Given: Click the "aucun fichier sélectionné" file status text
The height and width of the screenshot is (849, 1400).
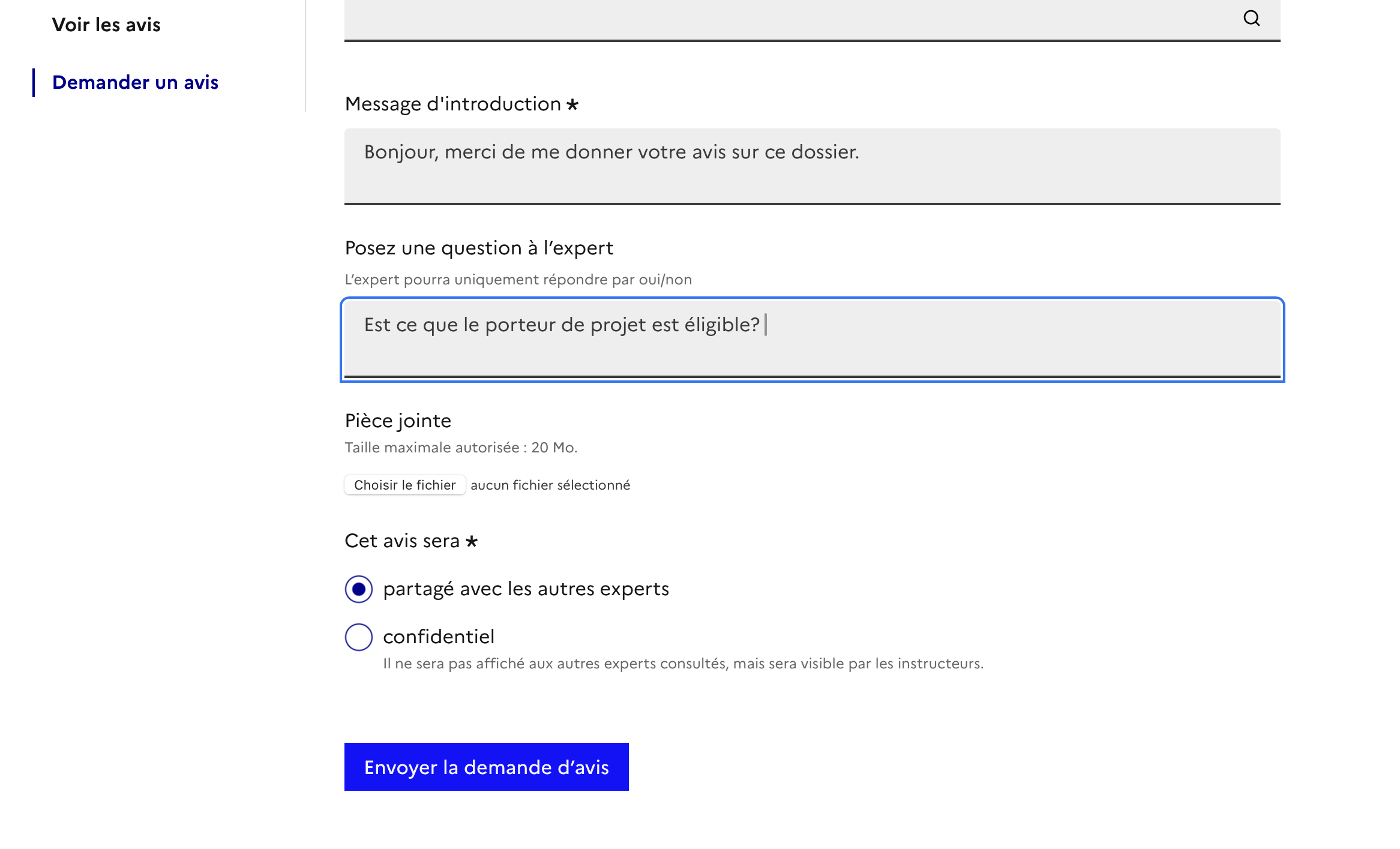Looking at the screenshot, I should pos(550,485).
